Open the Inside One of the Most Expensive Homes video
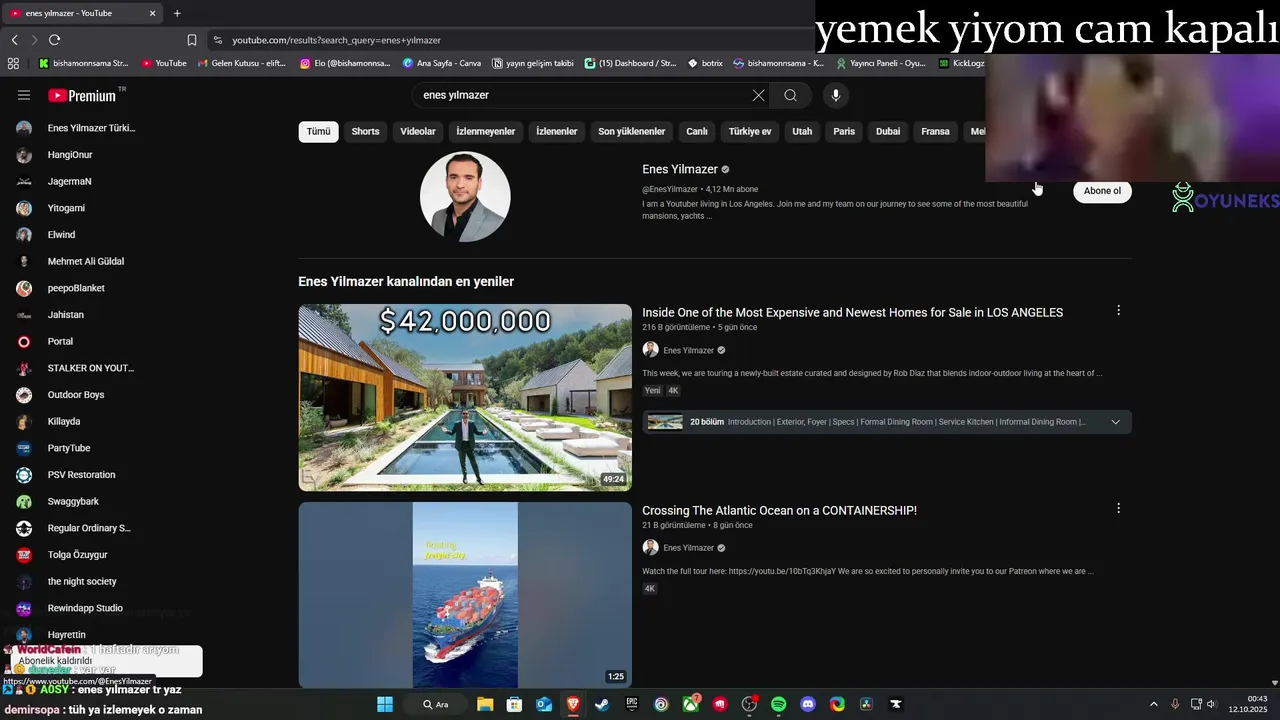1280x720 pixels. (x=852, y=313)
